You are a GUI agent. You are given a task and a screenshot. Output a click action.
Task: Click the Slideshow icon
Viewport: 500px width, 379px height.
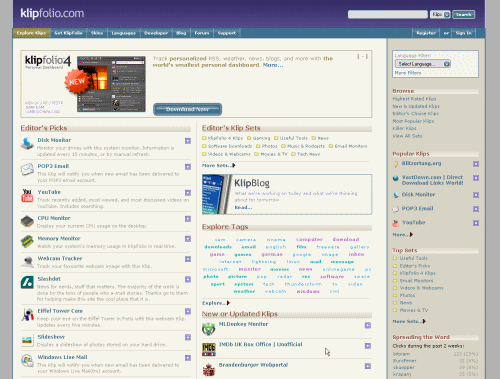coord(27,340)
